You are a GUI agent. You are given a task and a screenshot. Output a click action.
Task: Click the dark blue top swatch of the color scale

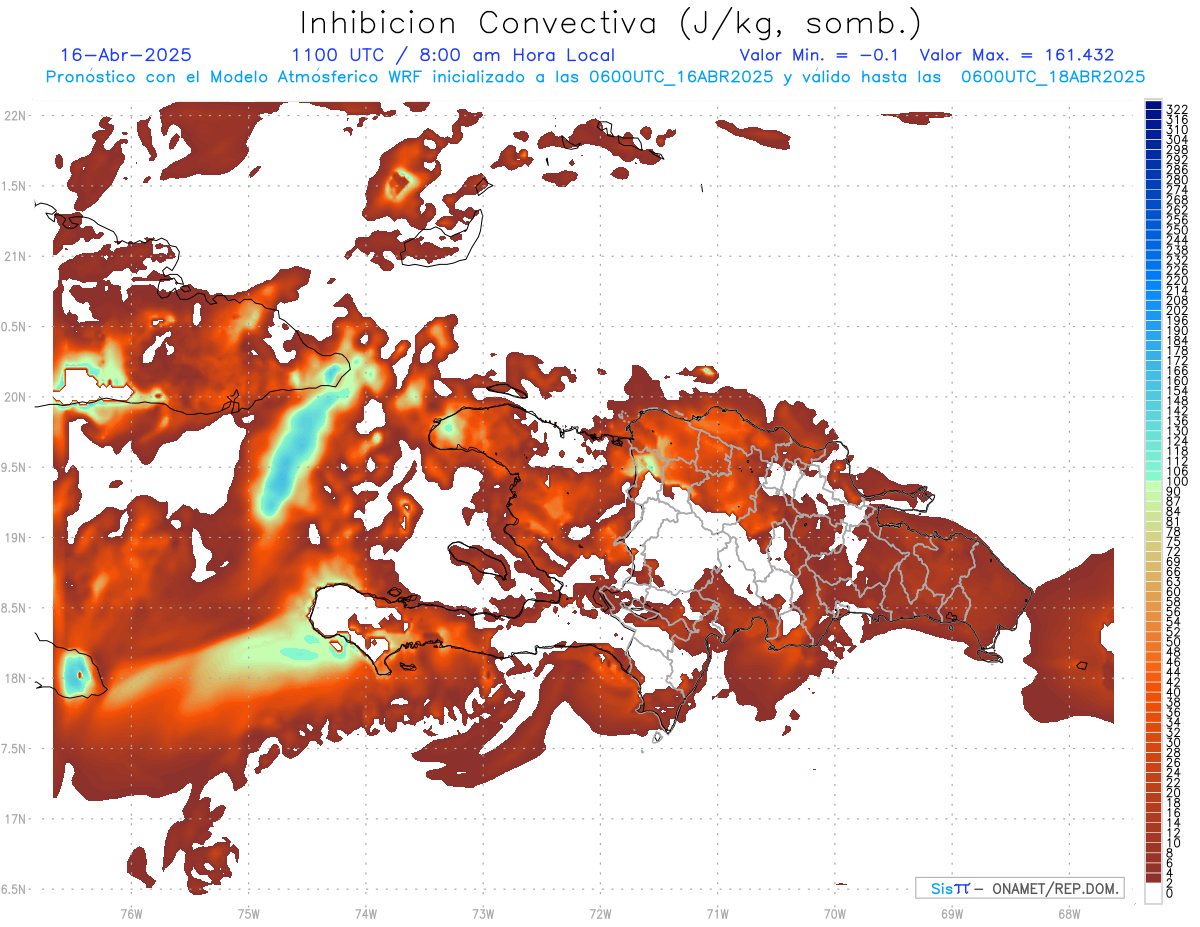click(1153, 106)
